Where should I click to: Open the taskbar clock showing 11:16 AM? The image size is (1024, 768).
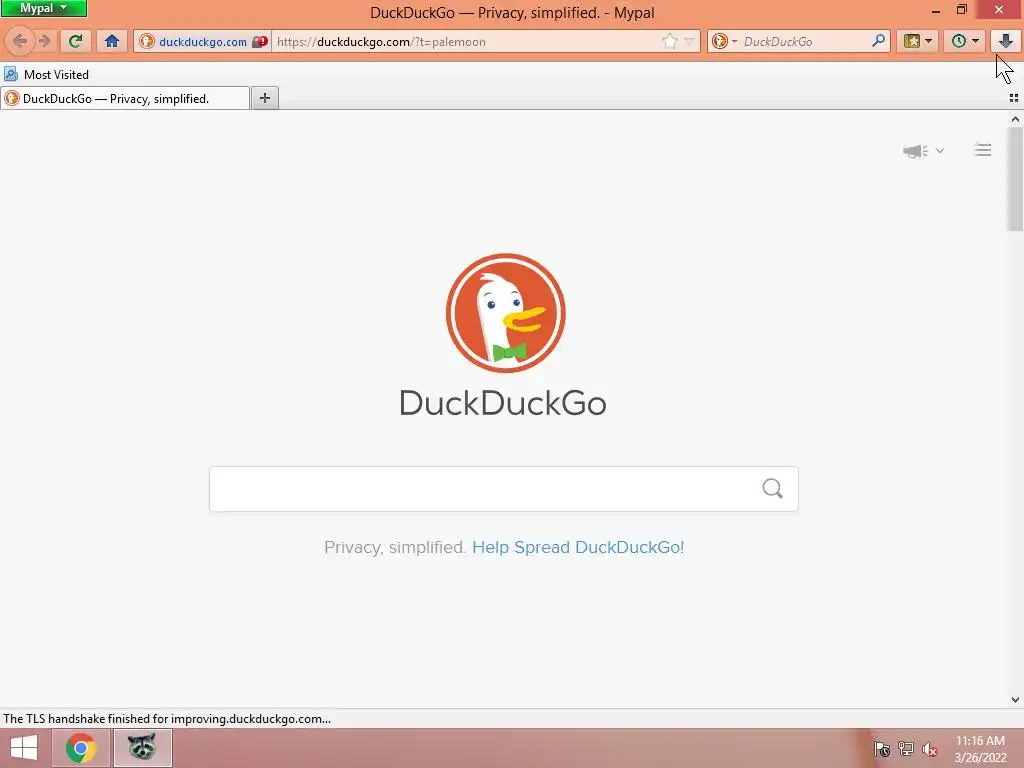click(x=980, y=749)
